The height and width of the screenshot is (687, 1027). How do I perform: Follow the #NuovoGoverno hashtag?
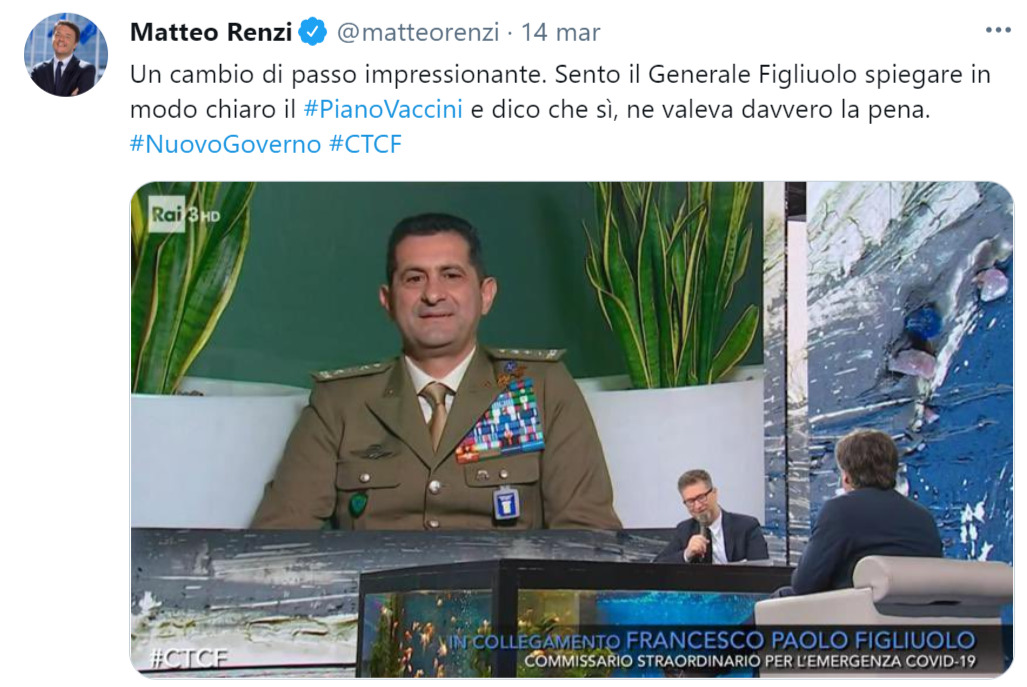click(x=225, y=144)
